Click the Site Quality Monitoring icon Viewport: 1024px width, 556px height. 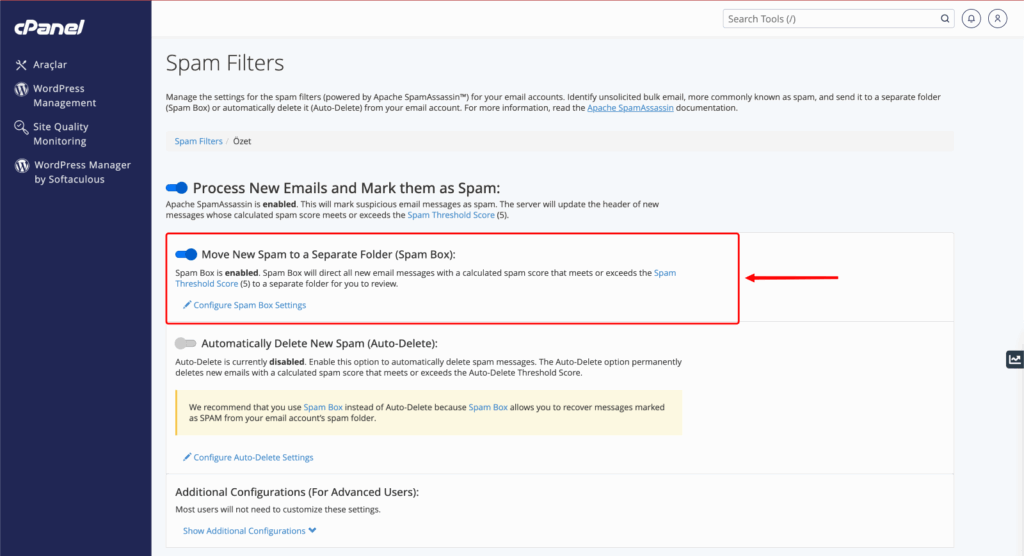click(21, 127)
